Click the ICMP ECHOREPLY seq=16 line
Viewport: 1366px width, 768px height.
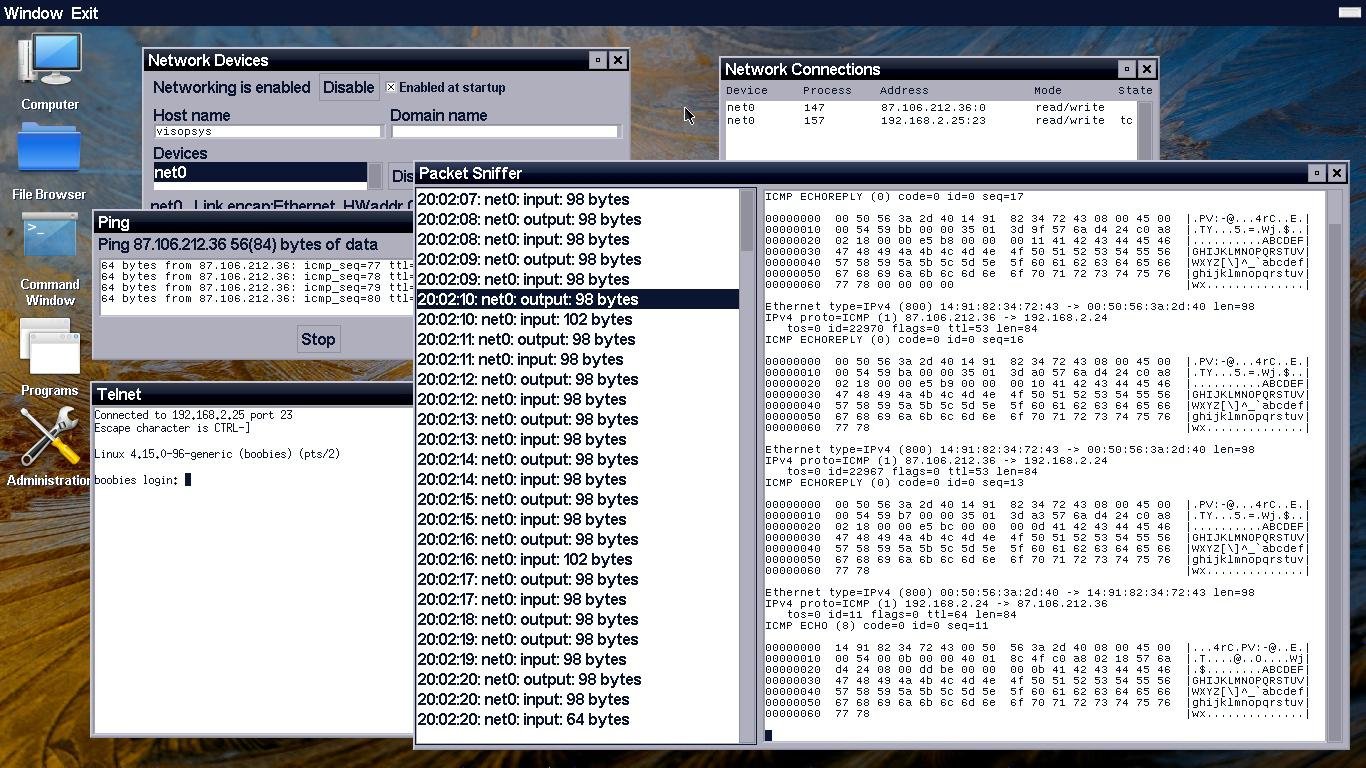point(894,340)
